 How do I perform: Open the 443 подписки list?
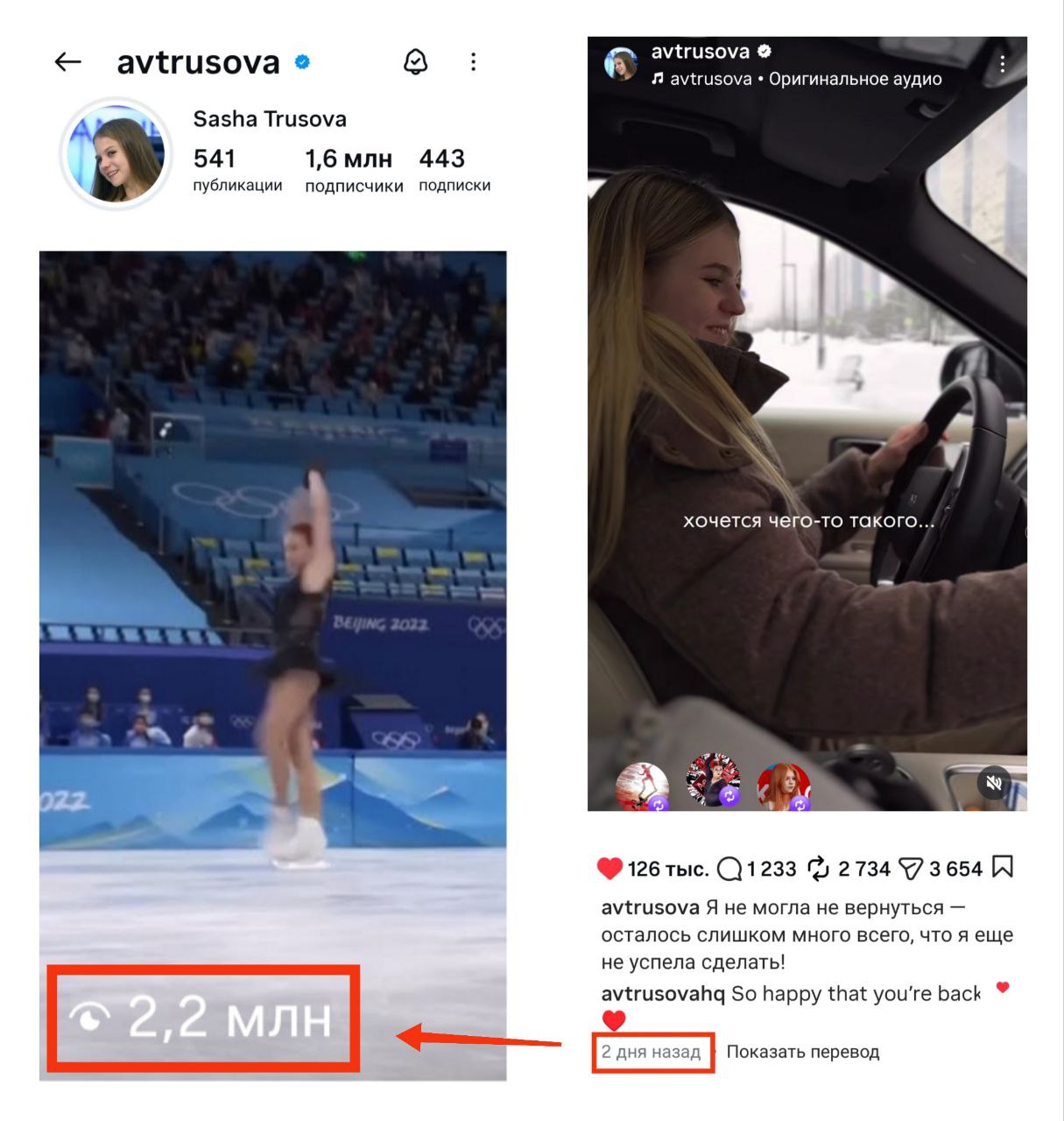pyautogui.click(x=454, y=170)
